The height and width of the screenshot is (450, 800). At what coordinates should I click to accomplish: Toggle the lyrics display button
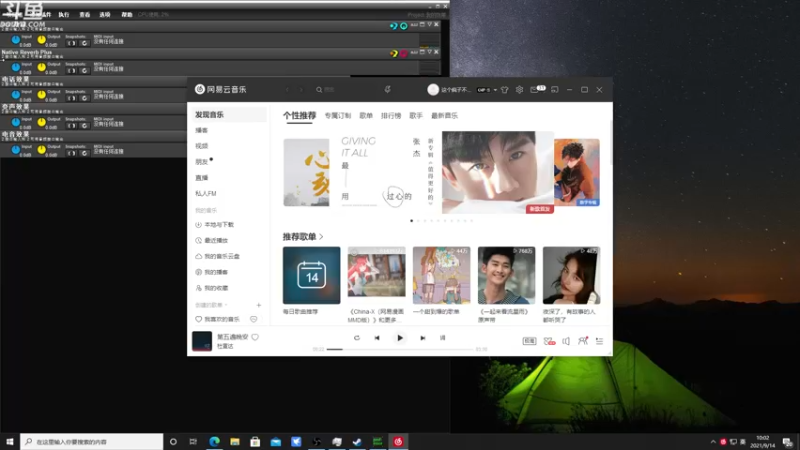pos(442,338)
